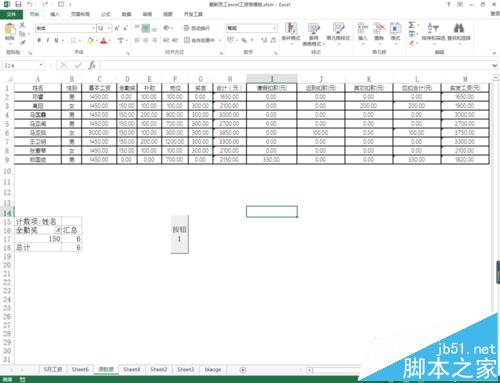Screen dimensions: 500x383
Task: Collapse the ribbon using the arrow
Action: (x=494, y=53)
